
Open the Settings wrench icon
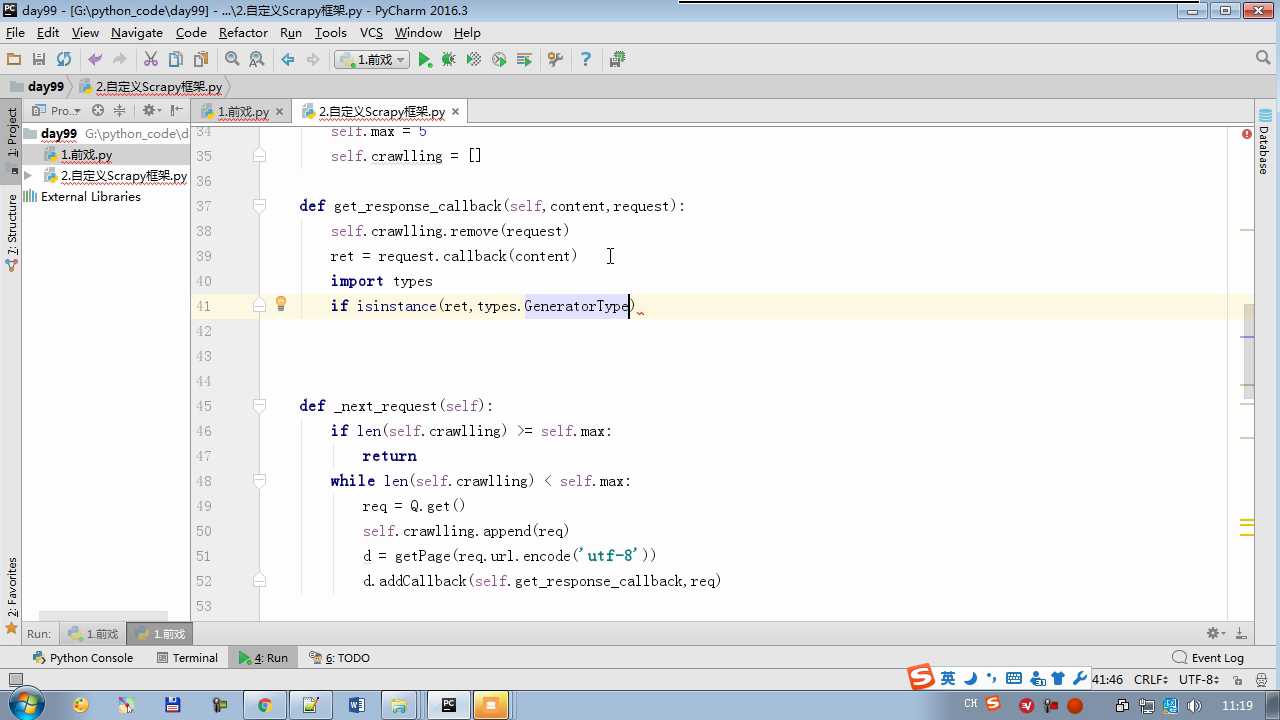point(555,60)
